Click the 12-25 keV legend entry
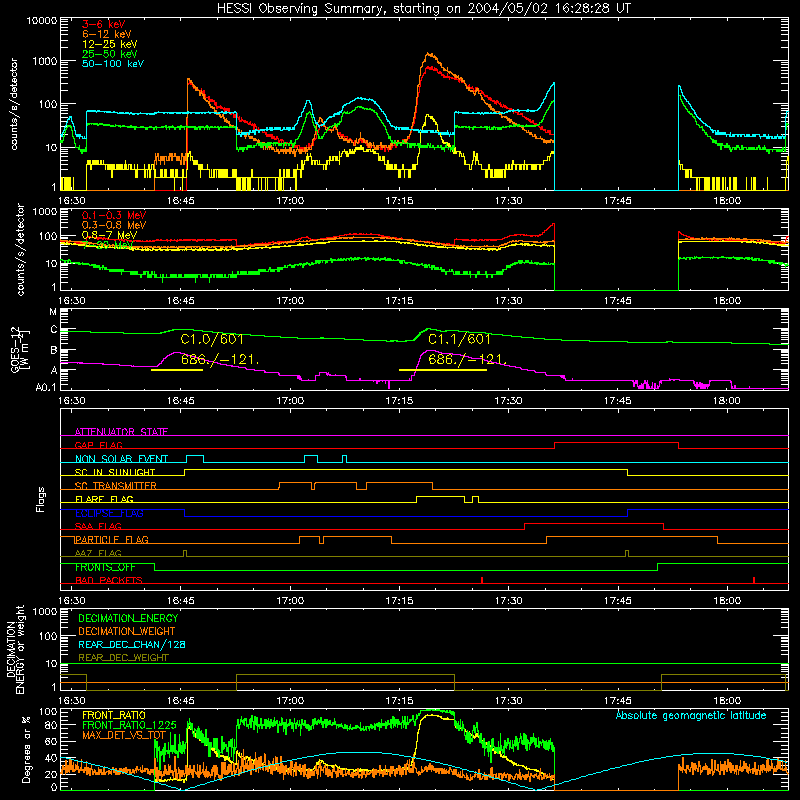The image size is (800, 800). tap(110, 44)
